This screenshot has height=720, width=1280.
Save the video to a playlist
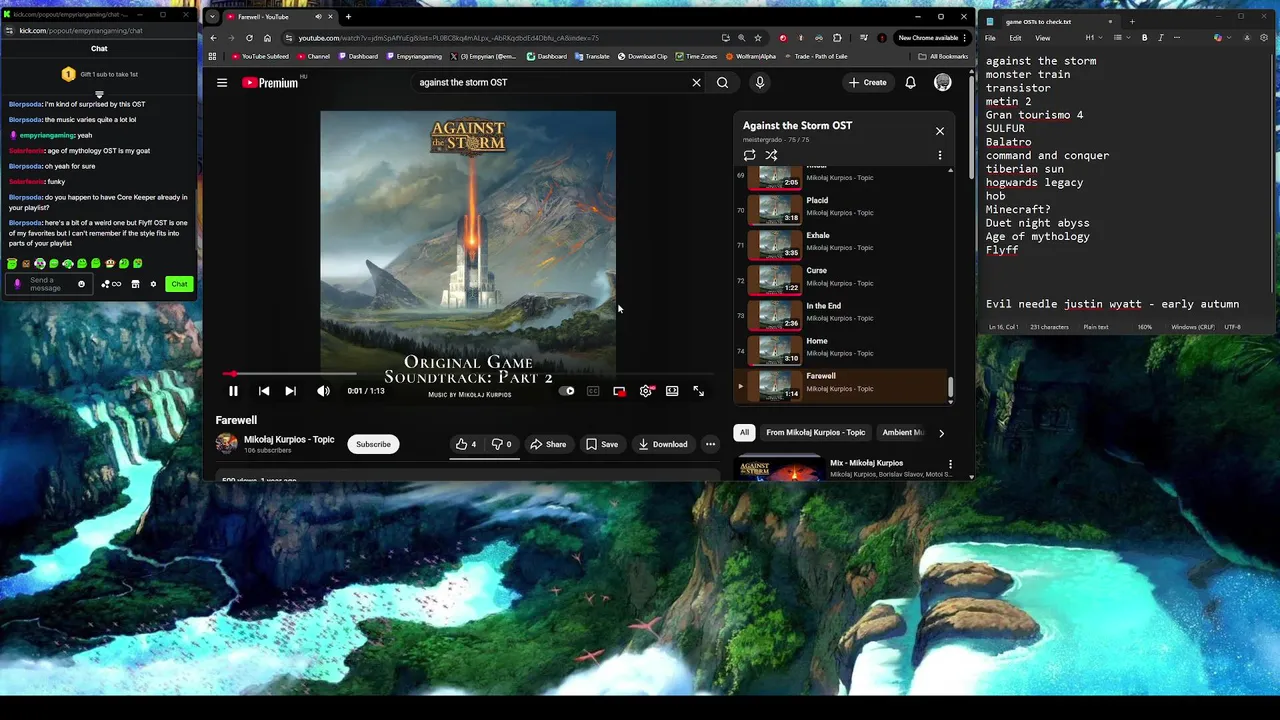tap(602, 444)
